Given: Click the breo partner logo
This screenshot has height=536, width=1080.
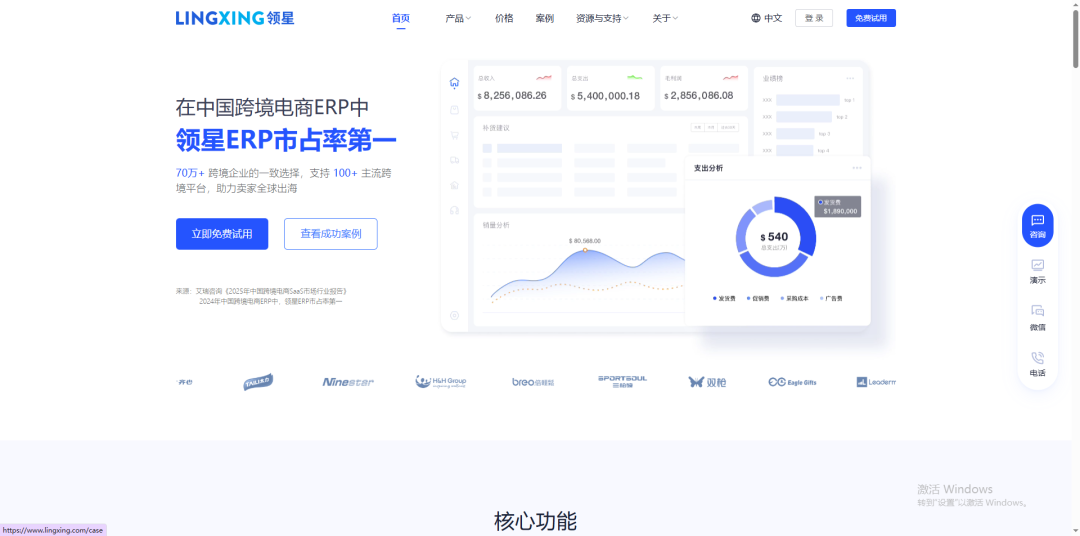Looking at the screenshot, I should coord(533,382).
